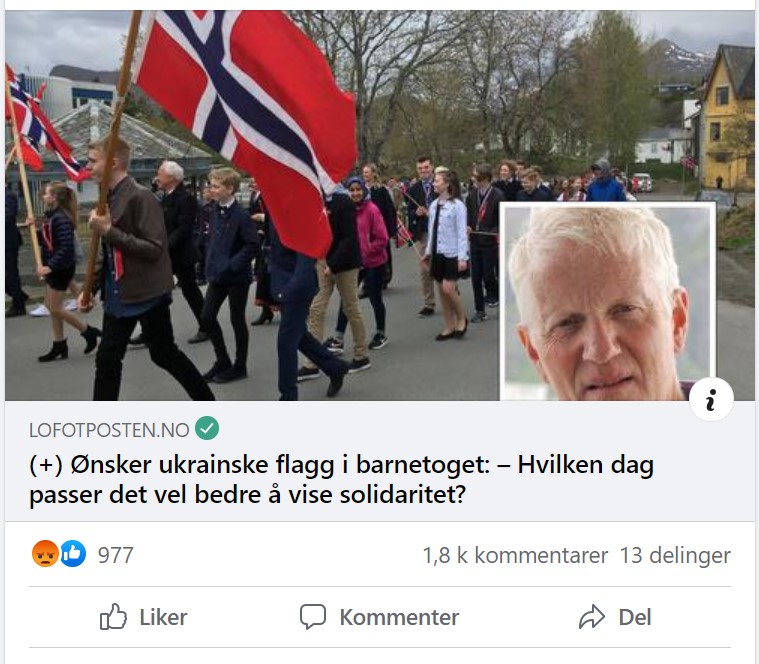Show the 13 delinger list

pyautogui.click(x=675, y=555)
